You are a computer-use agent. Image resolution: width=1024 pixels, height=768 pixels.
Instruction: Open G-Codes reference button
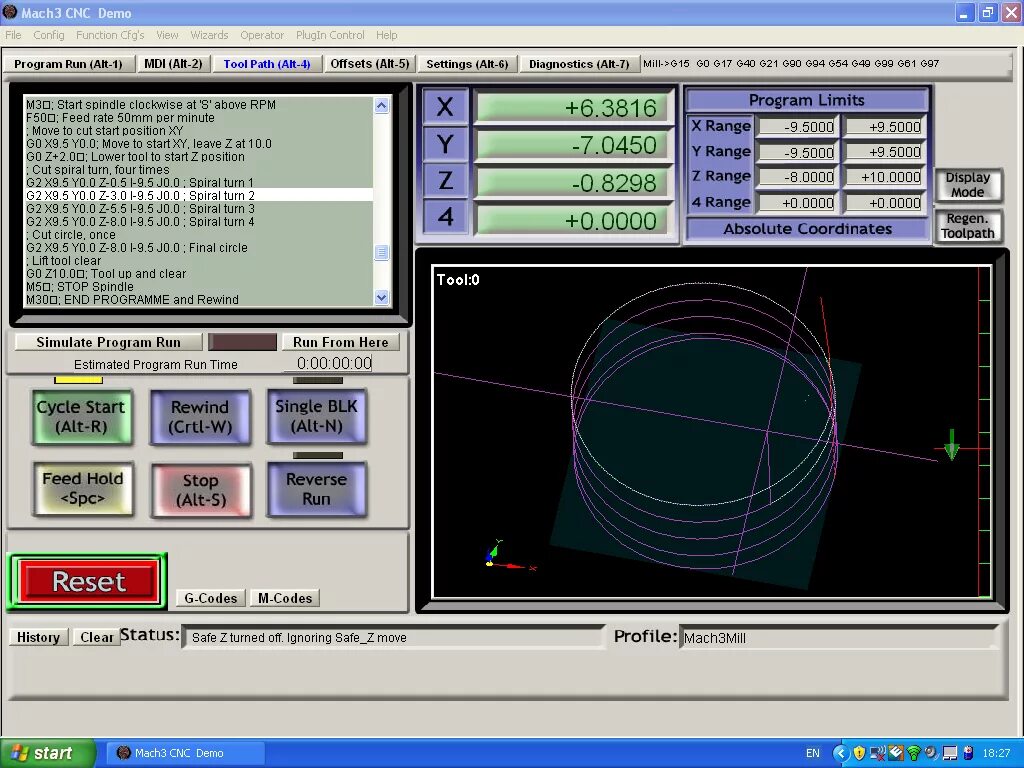point(210,598)
